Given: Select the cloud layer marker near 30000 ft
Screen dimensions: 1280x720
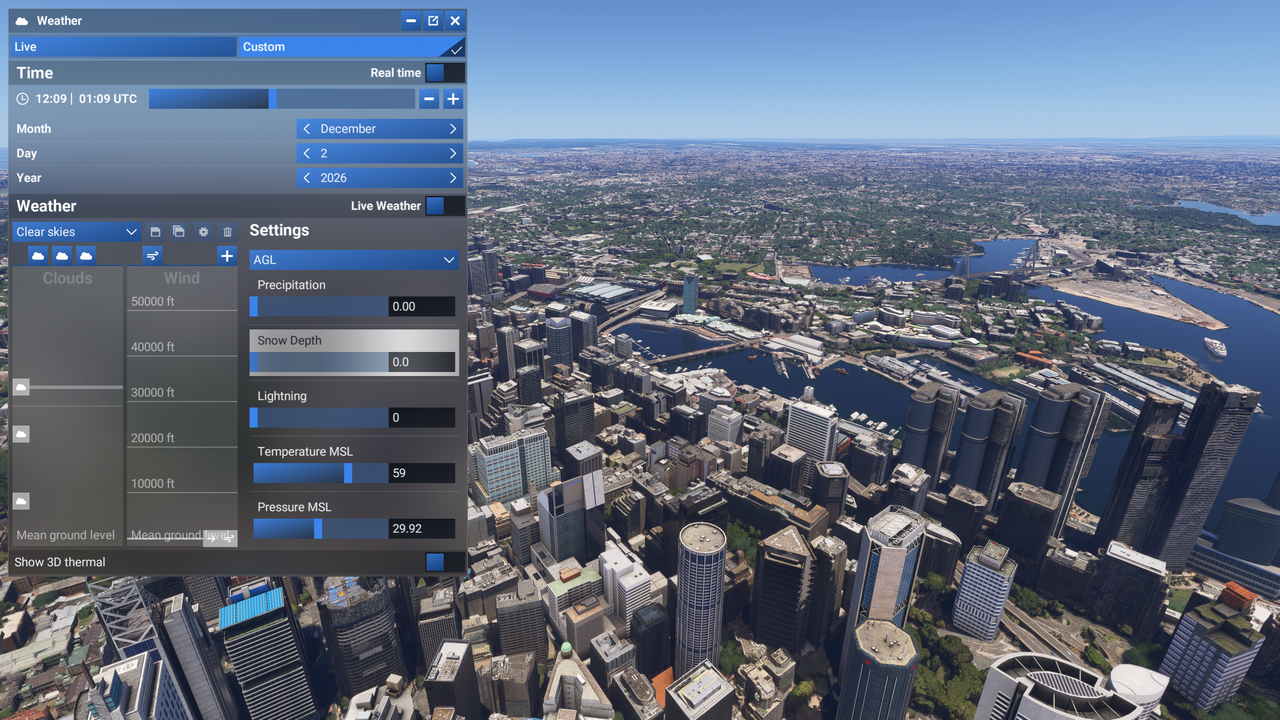Looking at the screenshot, I should pos(21,387).
